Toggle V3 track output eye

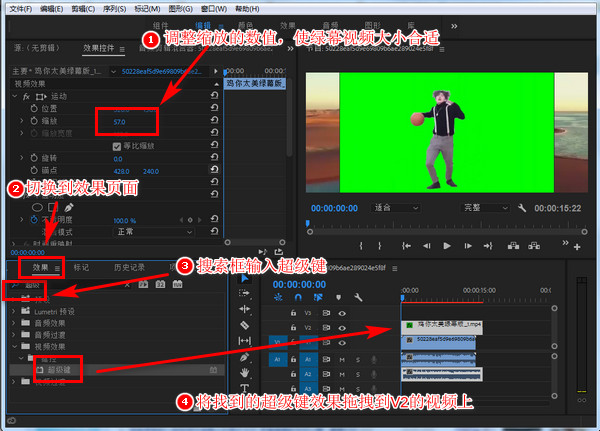coord(342,313)
